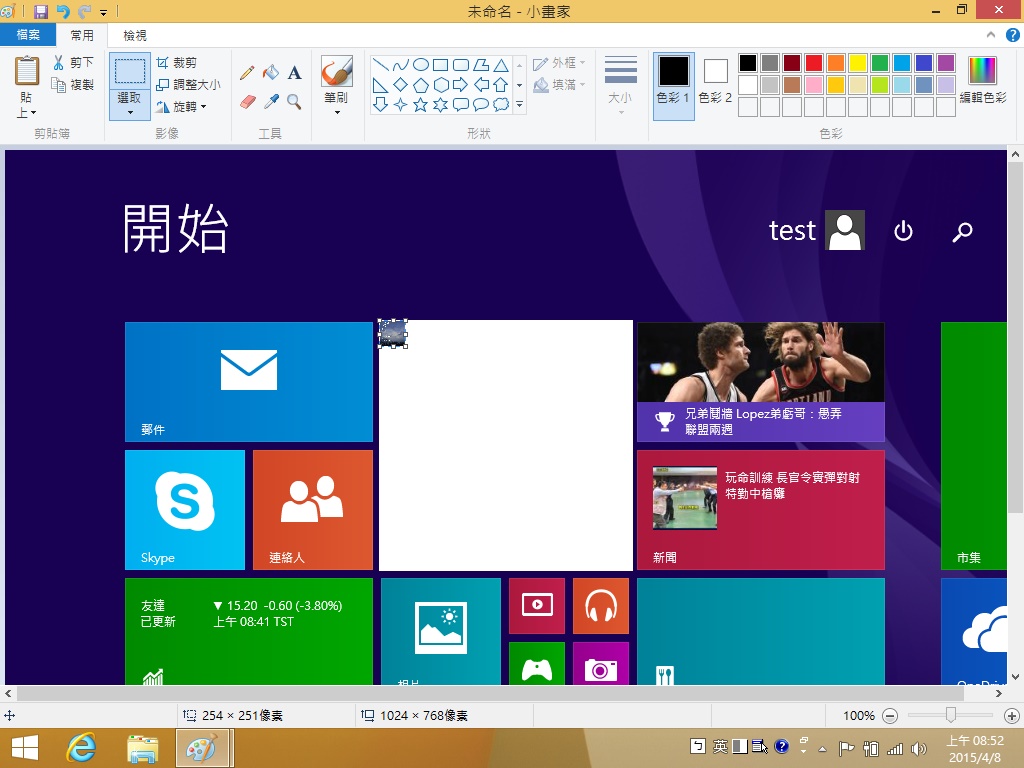Click the Resize (調整大小) button
The width and height of the screenshot is (1024, 768).
189,85
